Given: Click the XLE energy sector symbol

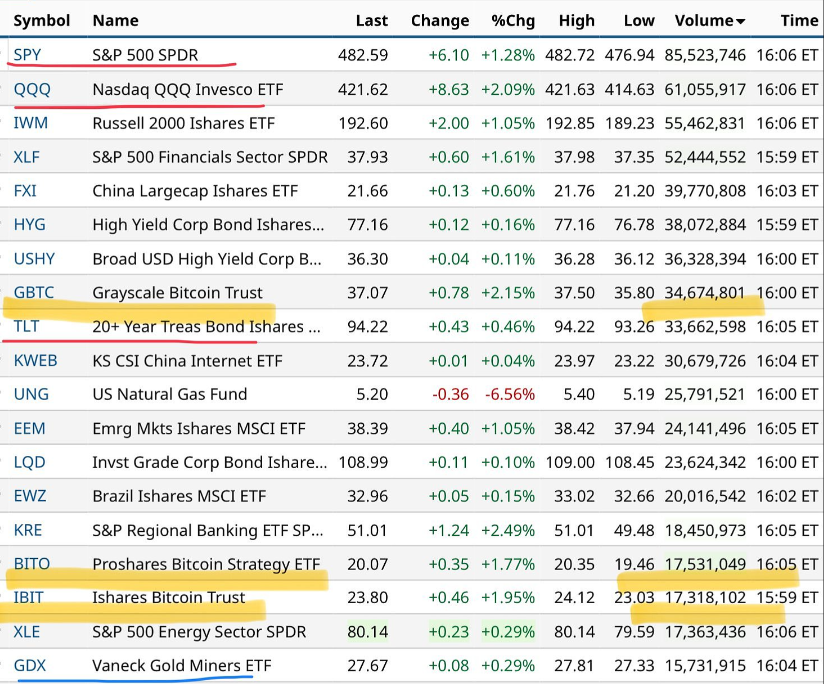Looking at the screenshot, I should pos(27,632).
